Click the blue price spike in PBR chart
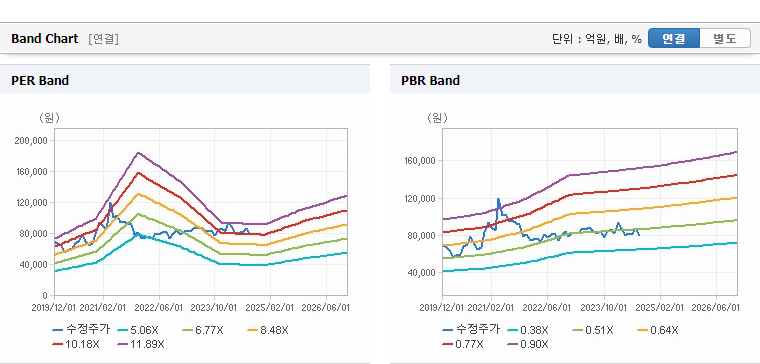 tap(498, 199)
